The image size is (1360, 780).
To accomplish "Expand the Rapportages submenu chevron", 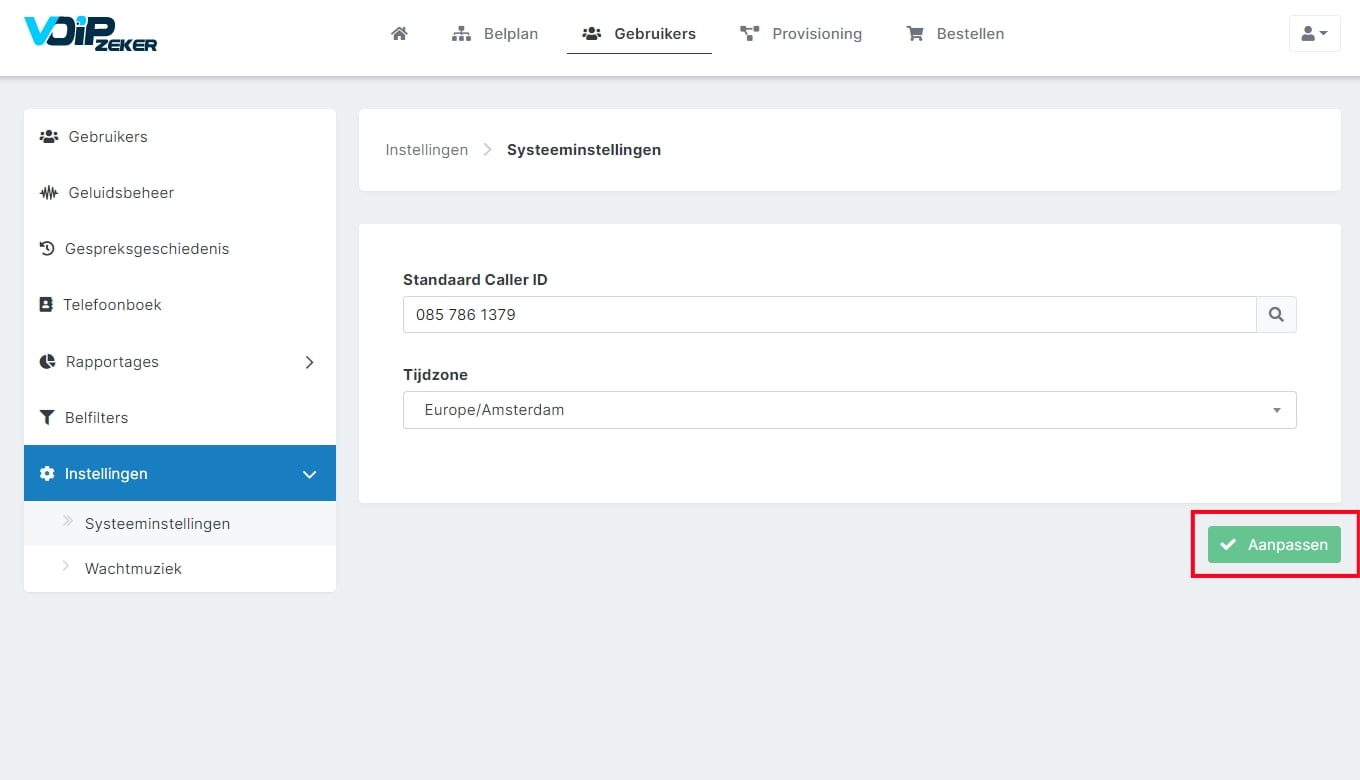I will pos(309,362).
